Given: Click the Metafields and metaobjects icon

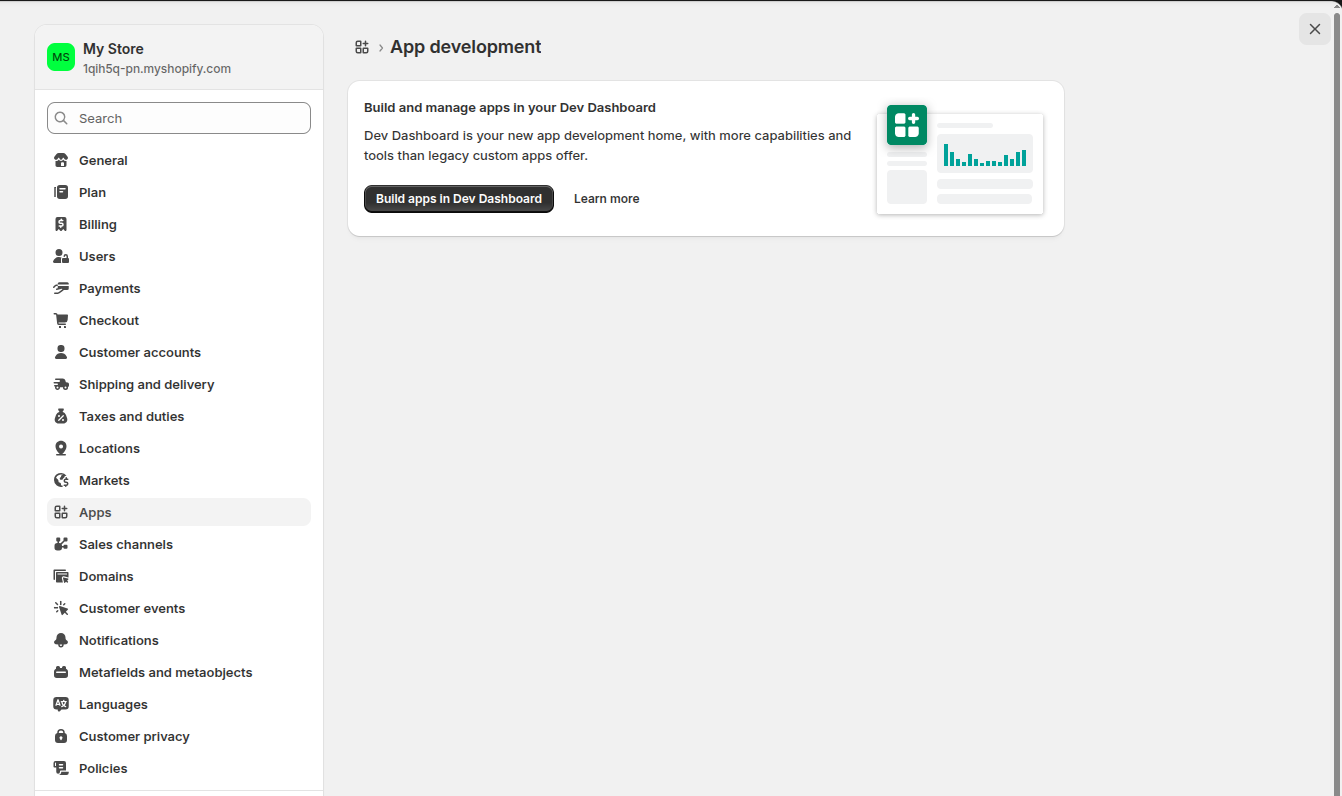Looking at the screenshot, I should pos(61,672).
